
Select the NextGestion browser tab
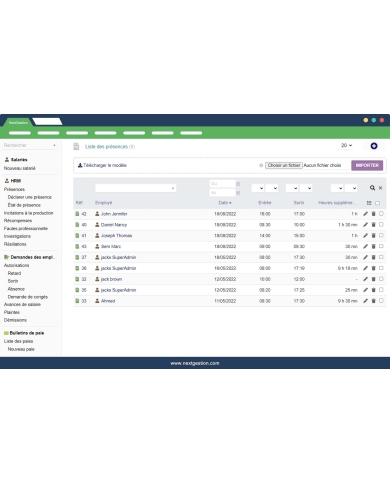[18, 122]
